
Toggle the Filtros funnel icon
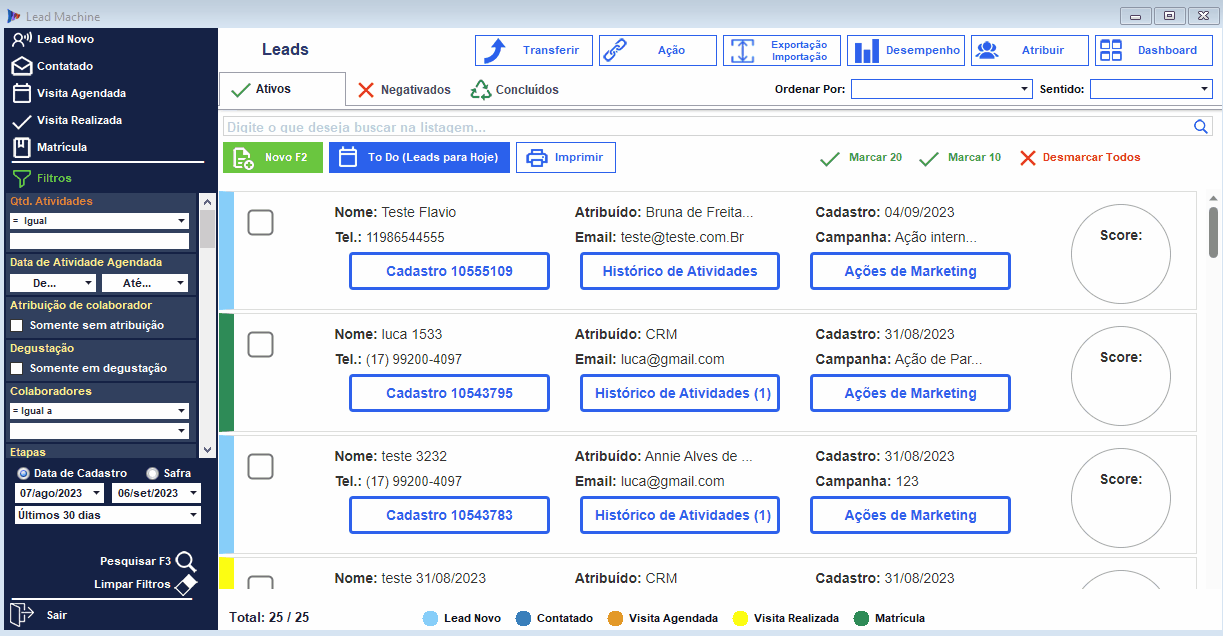(22, 178)
